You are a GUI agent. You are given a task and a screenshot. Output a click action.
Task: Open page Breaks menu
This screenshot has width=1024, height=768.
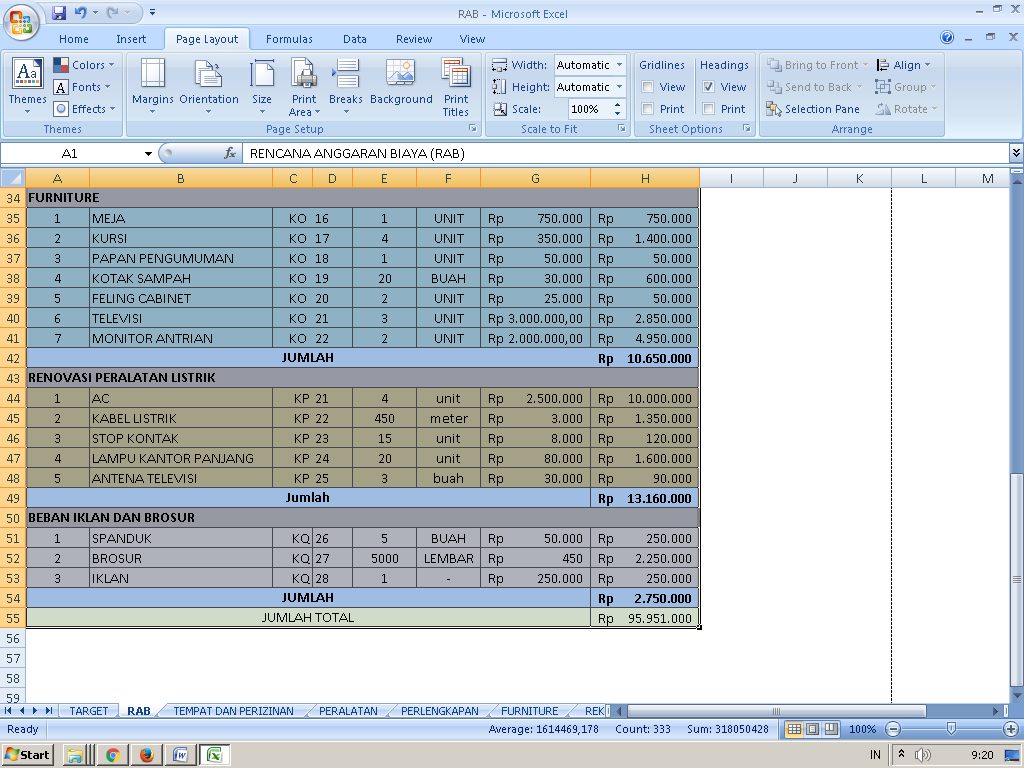pyautogui.click(x=345, y=86)
